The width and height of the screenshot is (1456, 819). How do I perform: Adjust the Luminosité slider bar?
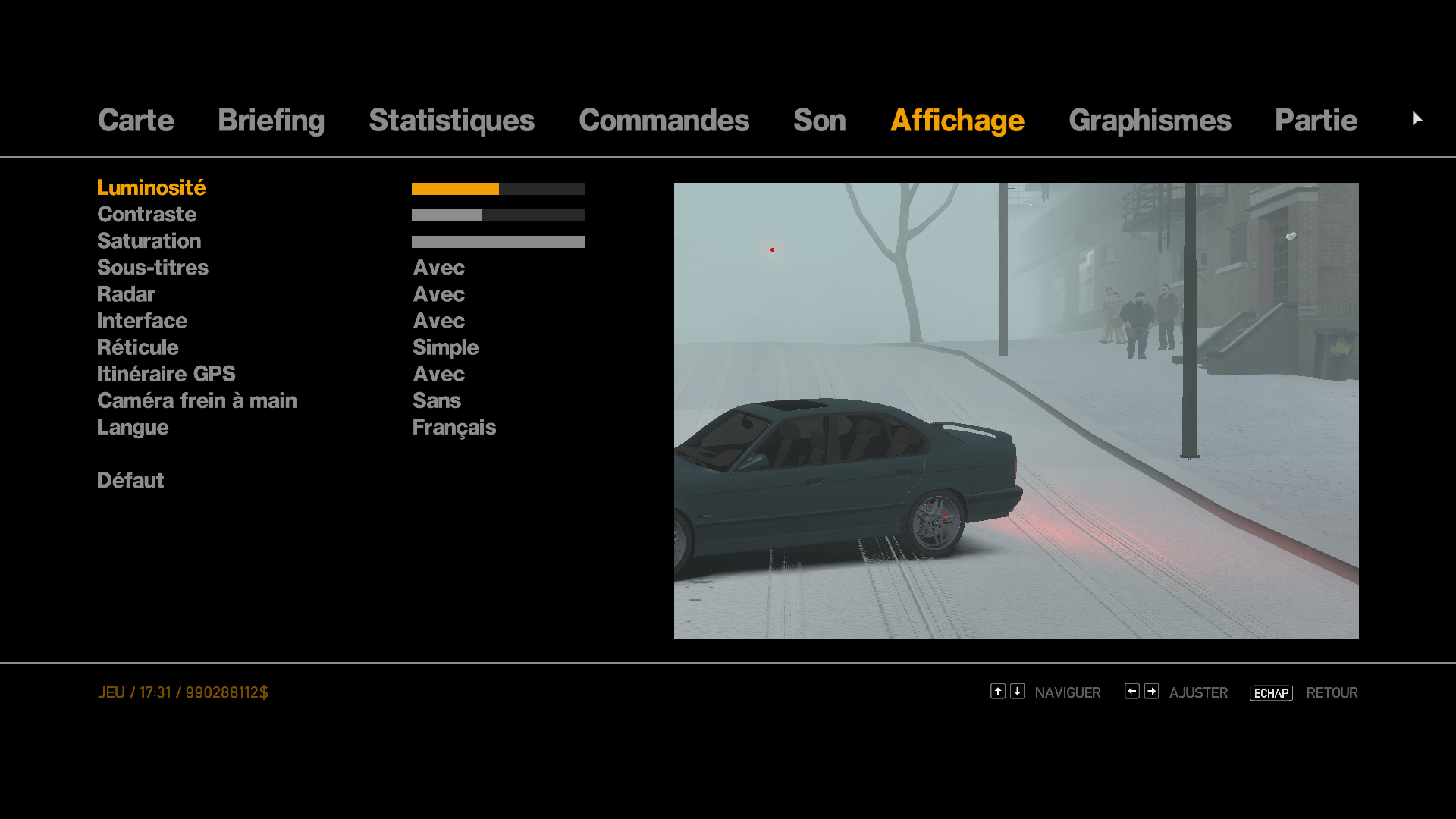498,189
